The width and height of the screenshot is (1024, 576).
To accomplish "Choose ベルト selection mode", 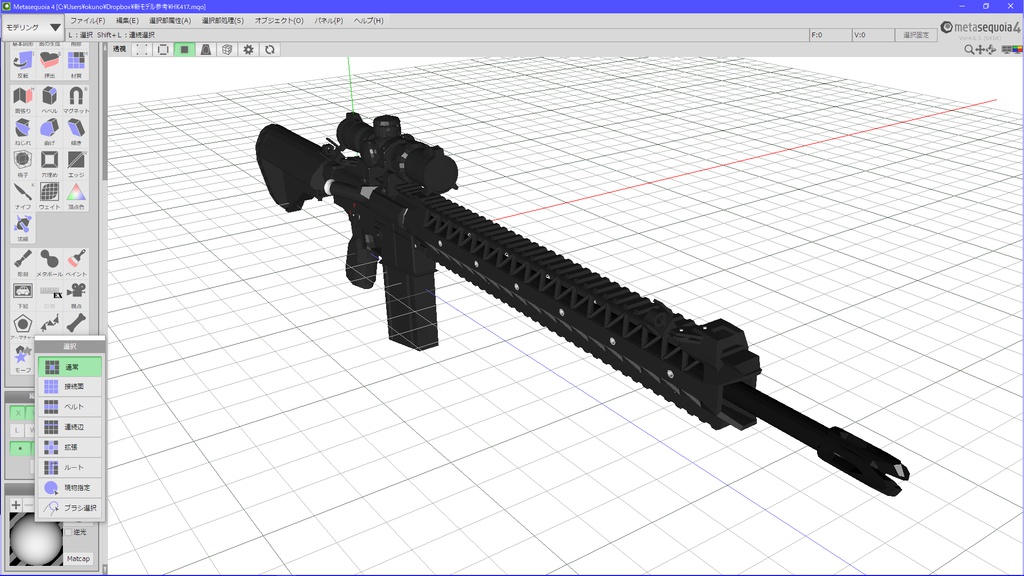I will (x=70, y=407).
